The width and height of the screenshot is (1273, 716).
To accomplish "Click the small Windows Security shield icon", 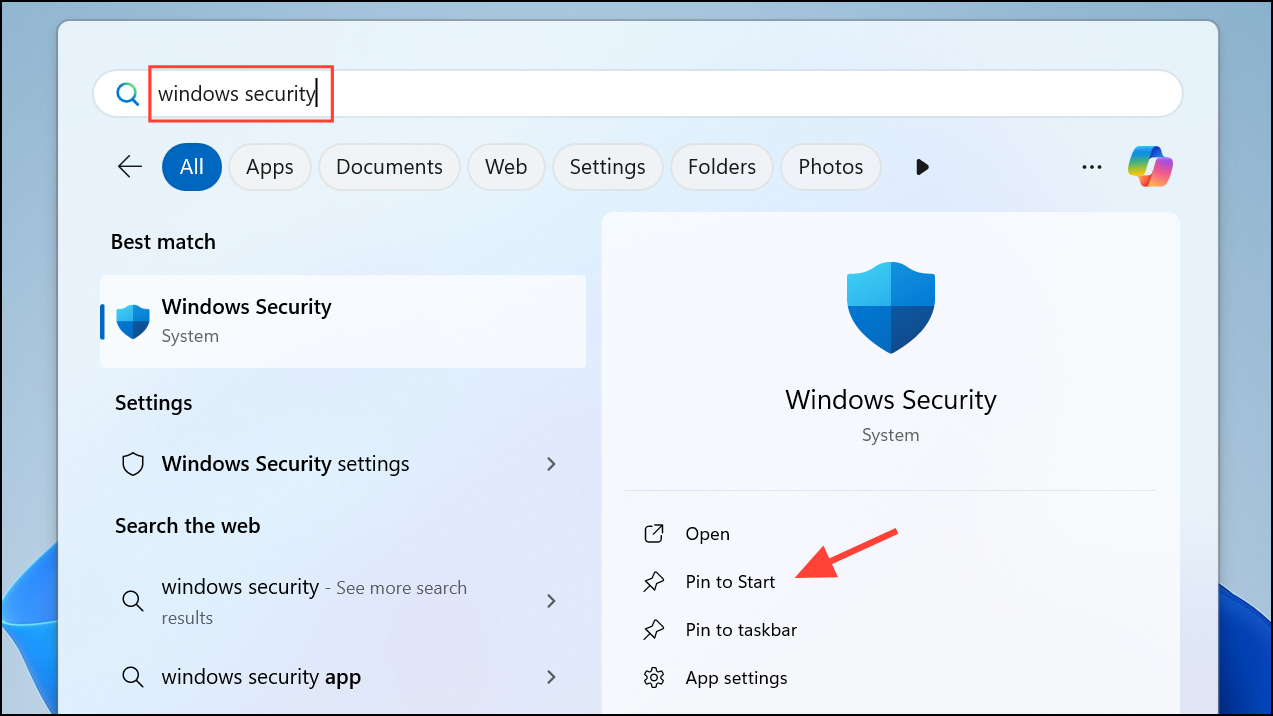I will [133, 321].
